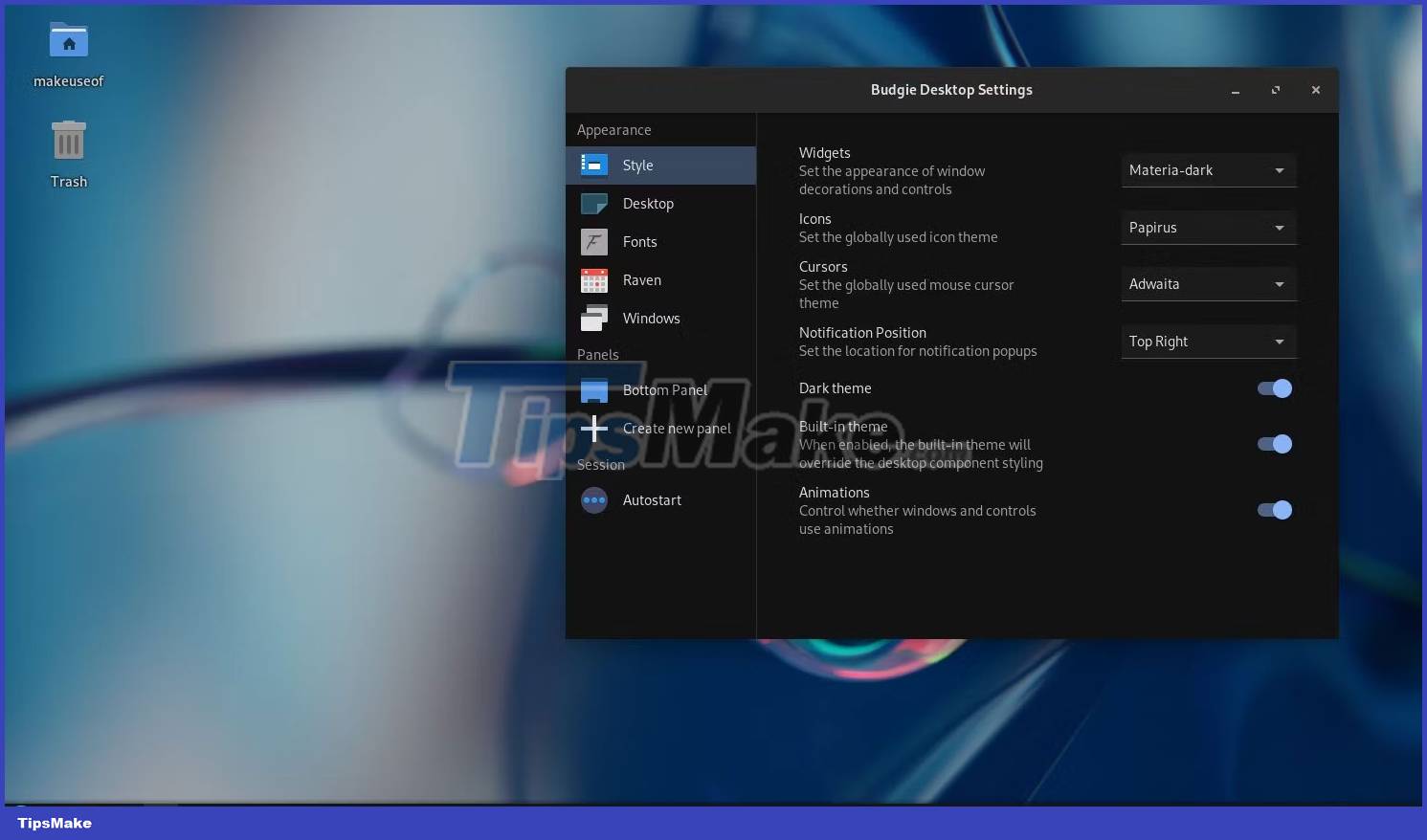The image size is (1427, 840).
Task: Open the Icons Papirus dropdown
Action: click(1209, 228)
